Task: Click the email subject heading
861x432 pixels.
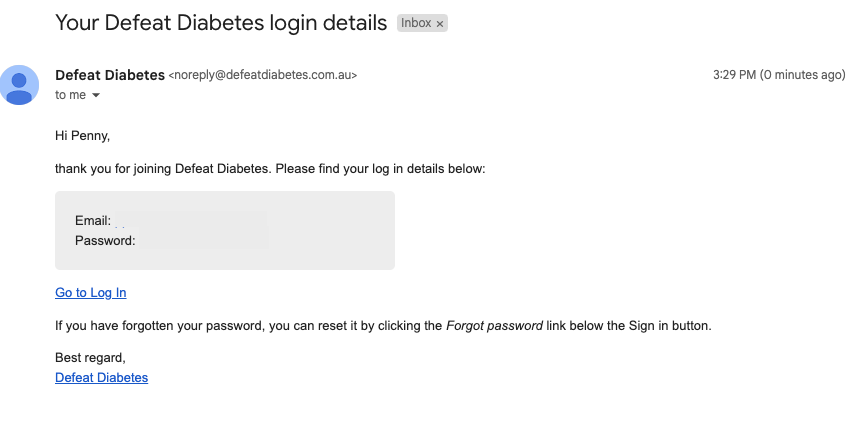Action: [x=220, y=23]
